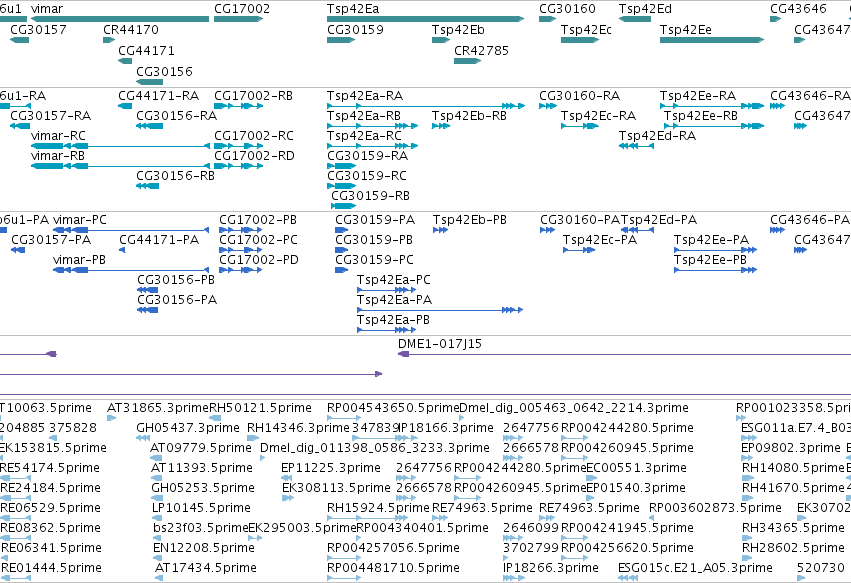Click protein Tsp42Ed-PA

pos(637,230)
